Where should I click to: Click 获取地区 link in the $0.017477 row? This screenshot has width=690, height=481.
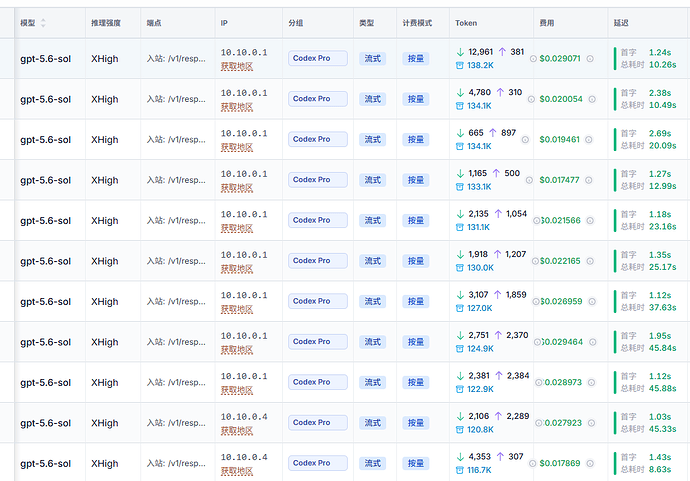pos(237,188)
